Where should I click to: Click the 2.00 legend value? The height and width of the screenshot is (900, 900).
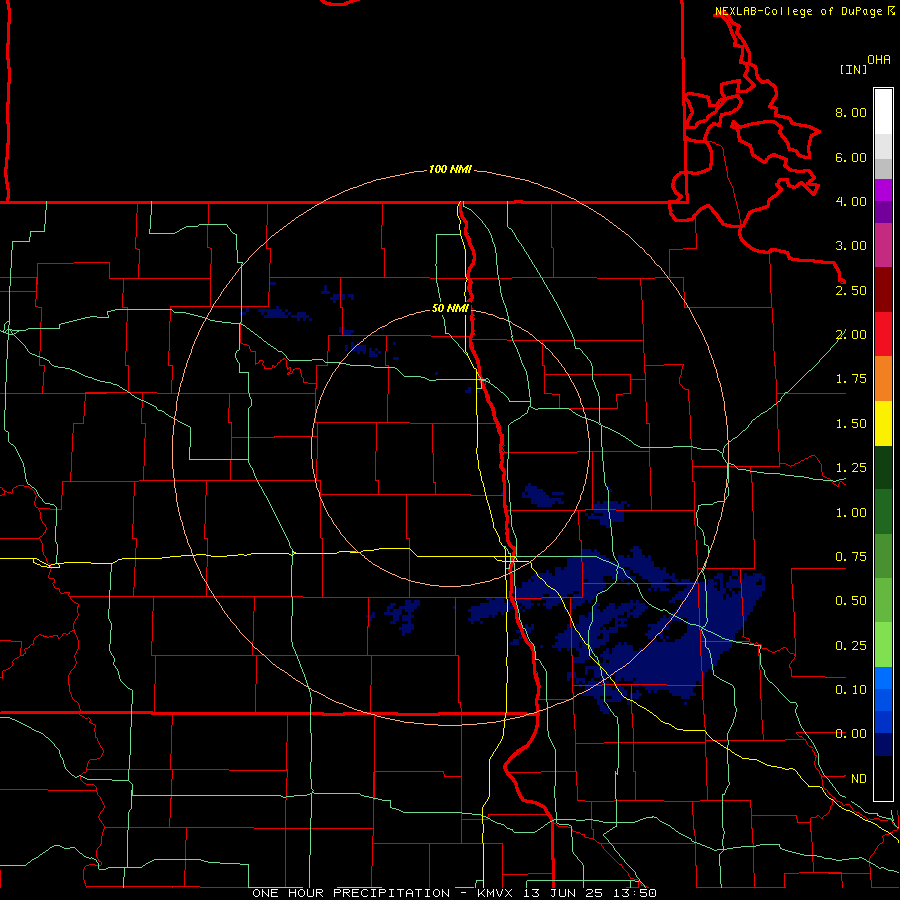[x=851, y=335]
